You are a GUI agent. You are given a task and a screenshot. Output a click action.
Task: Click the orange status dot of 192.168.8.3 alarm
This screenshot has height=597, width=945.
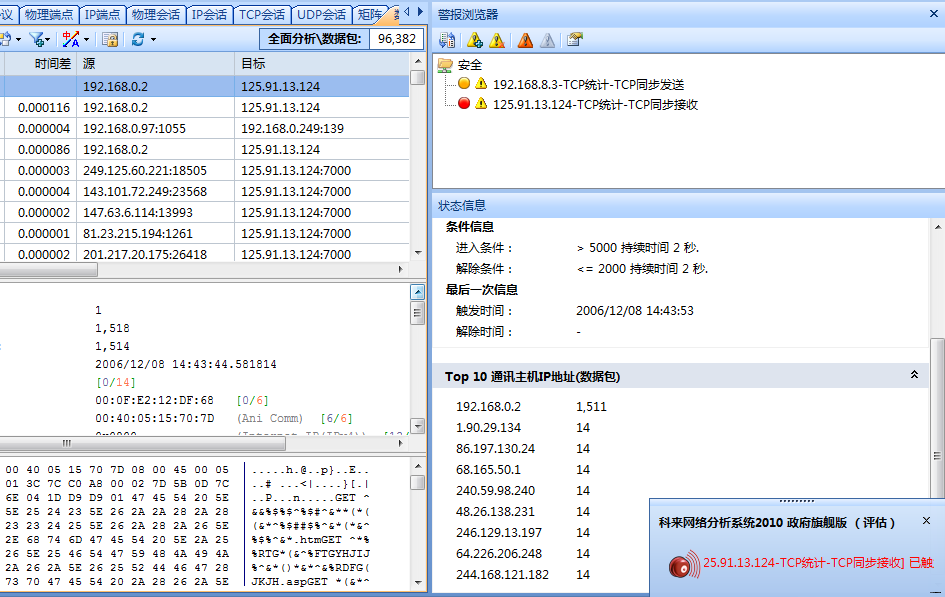(x=463, y=84)
